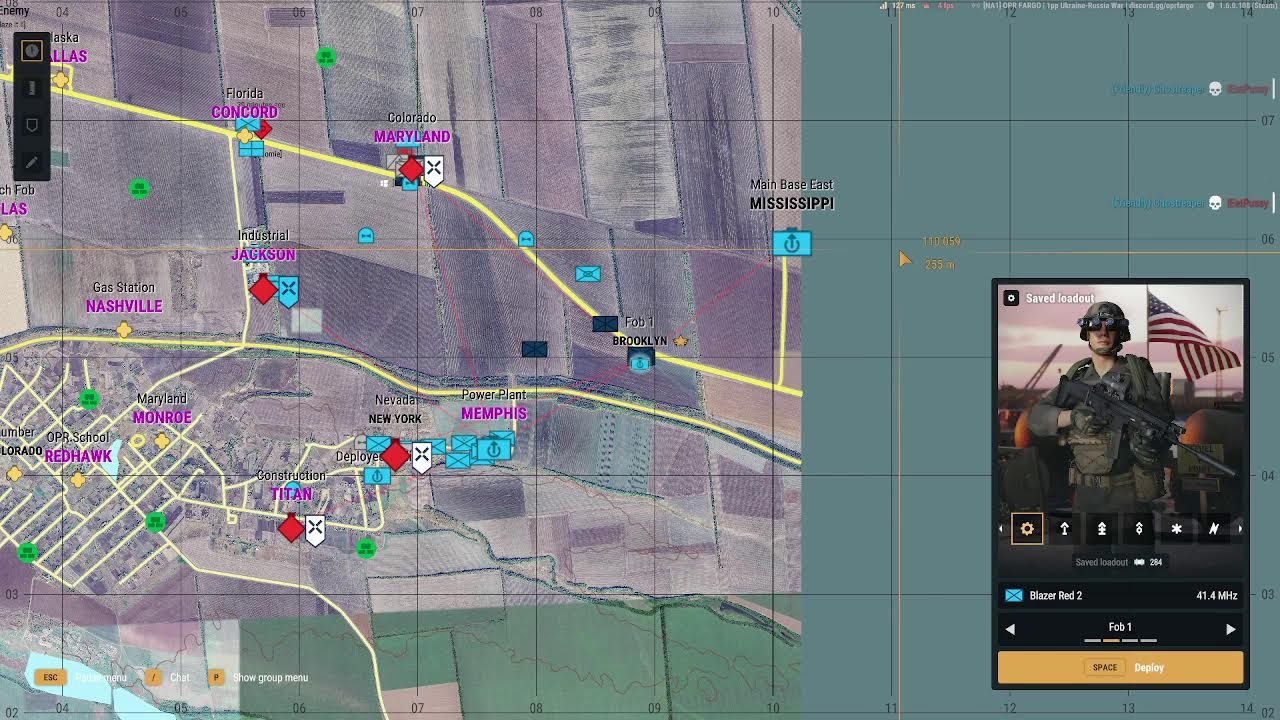Click the red diamond objective at MARYLAND Colorado
The height and width of the screenshot is (720, 1280).
click(x=411, y=170)
